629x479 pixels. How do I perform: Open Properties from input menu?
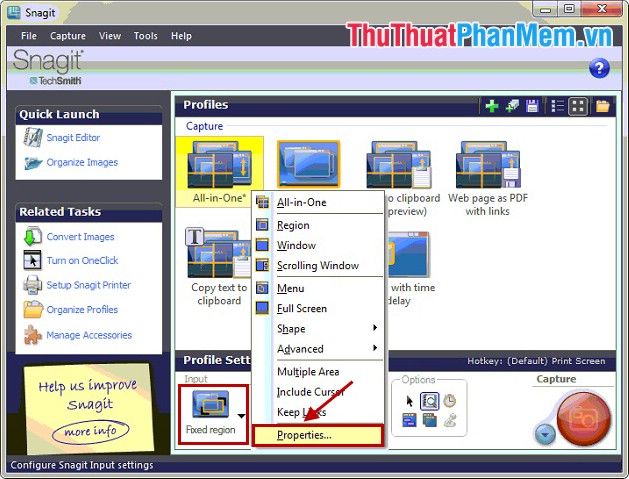coord(318,435)
